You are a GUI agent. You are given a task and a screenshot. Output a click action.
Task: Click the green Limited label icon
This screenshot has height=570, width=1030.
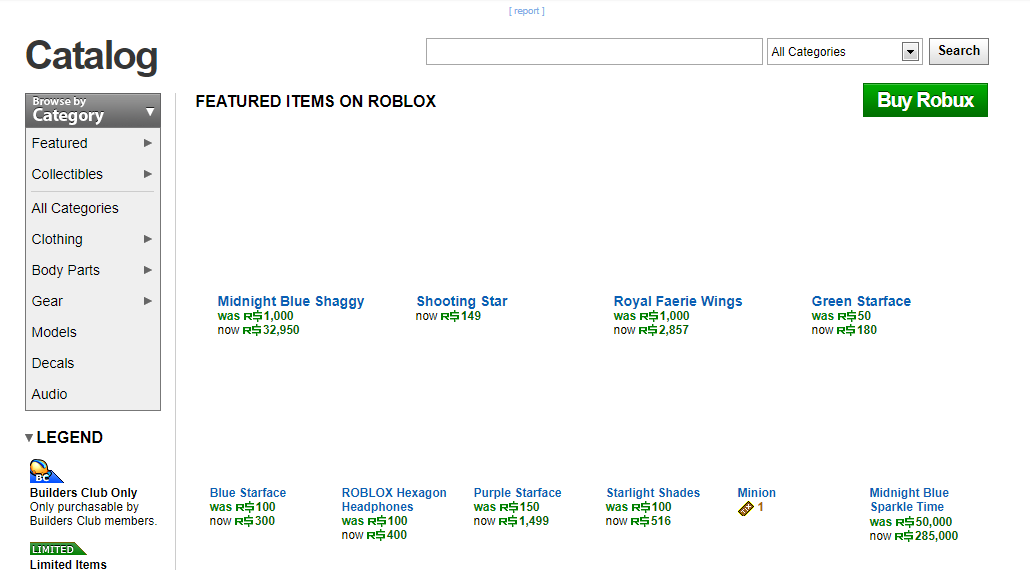(58, 549)
